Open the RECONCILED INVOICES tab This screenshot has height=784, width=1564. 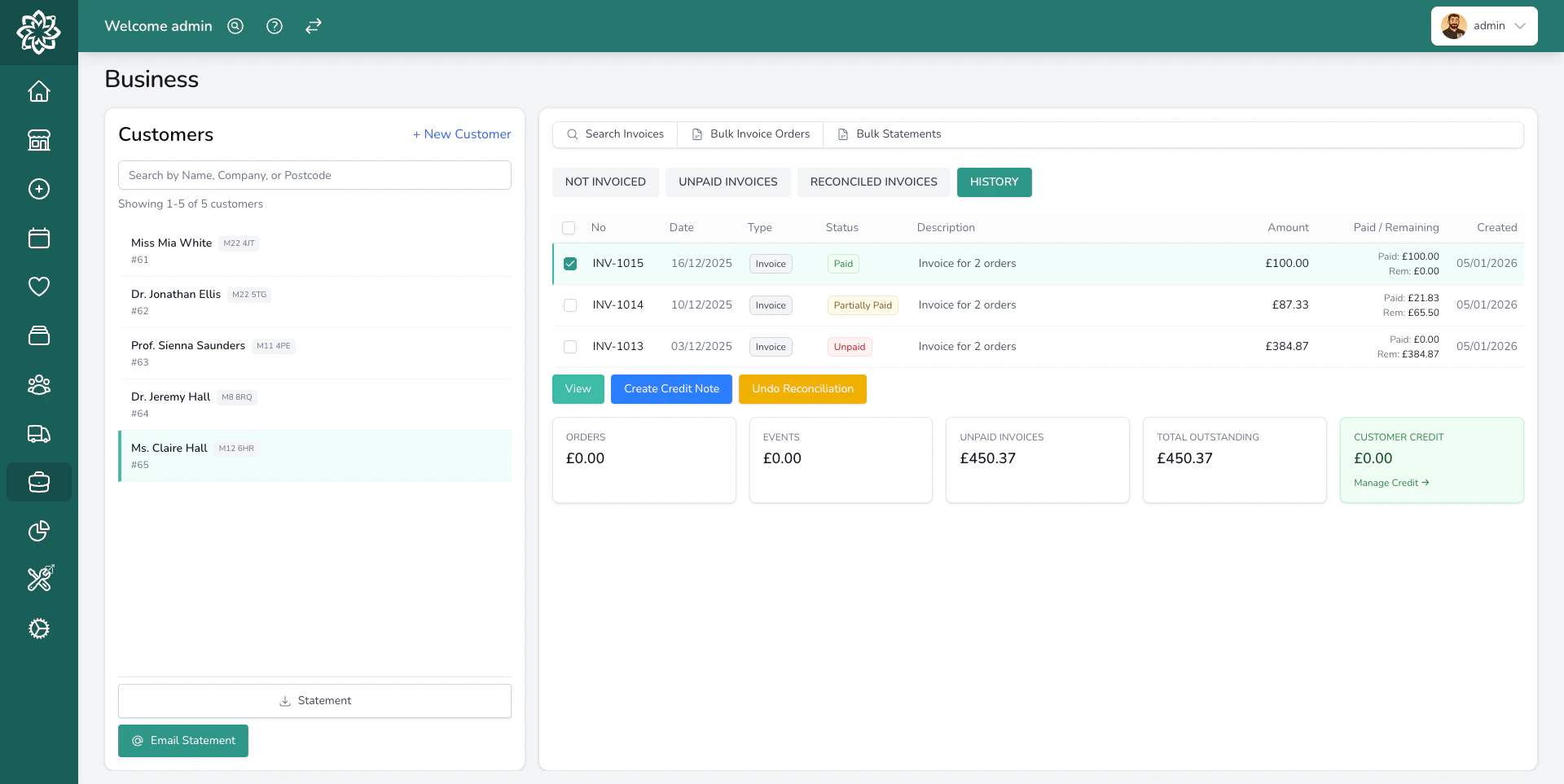click(873, 182)
